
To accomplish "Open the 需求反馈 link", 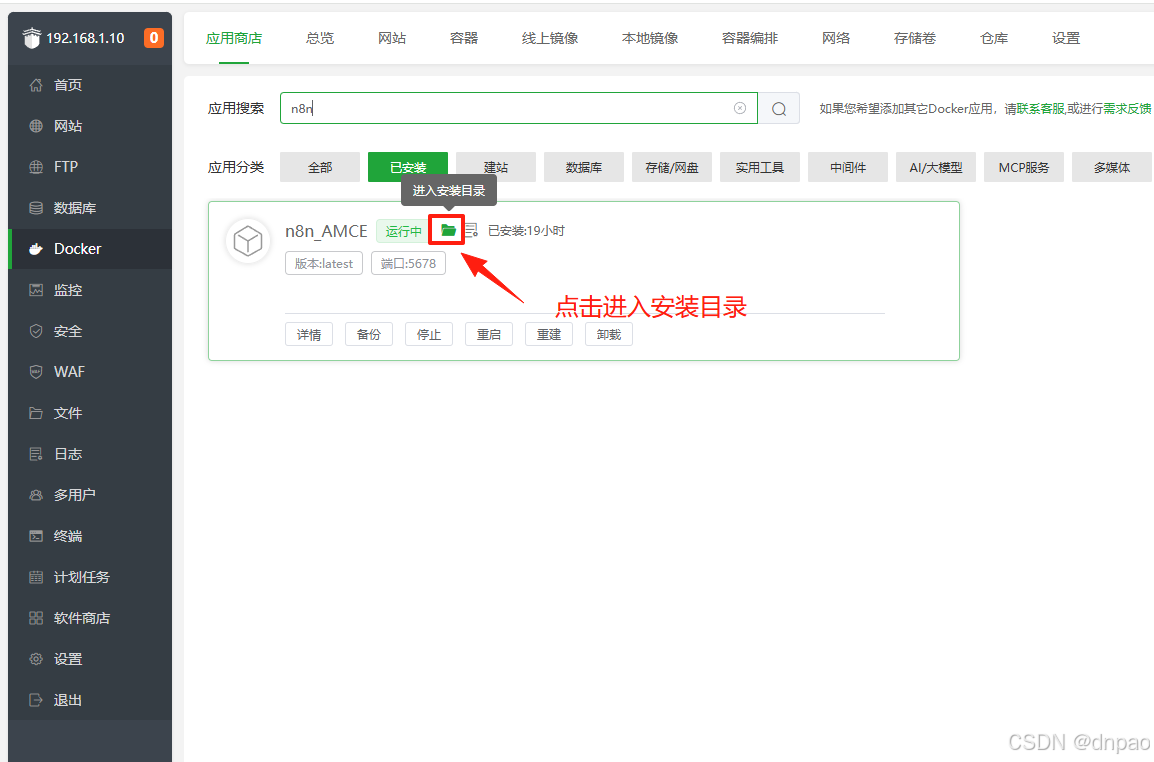I will [x=1128, y=108].
